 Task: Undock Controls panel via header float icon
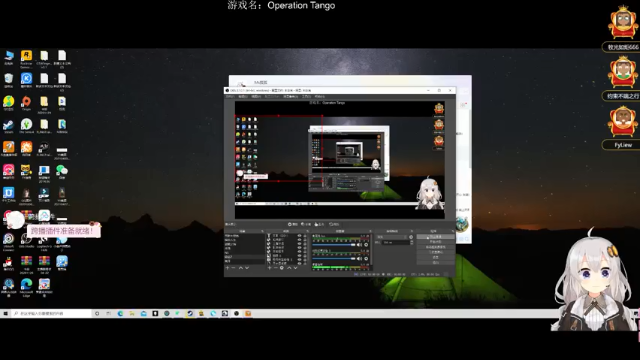453,231
